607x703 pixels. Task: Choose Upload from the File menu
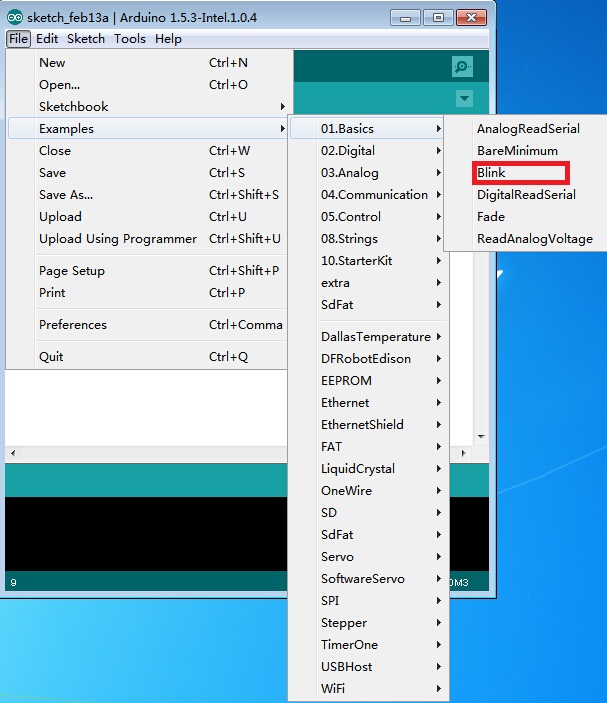point(147,217)
